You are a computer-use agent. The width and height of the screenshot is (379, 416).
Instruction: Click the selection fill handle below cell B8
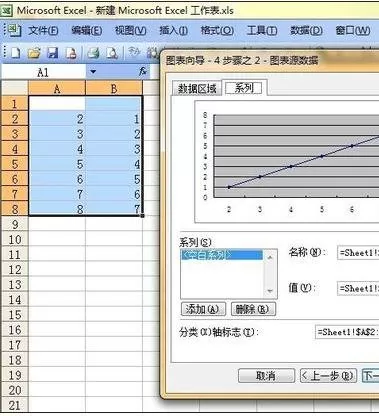coord(143,216)
